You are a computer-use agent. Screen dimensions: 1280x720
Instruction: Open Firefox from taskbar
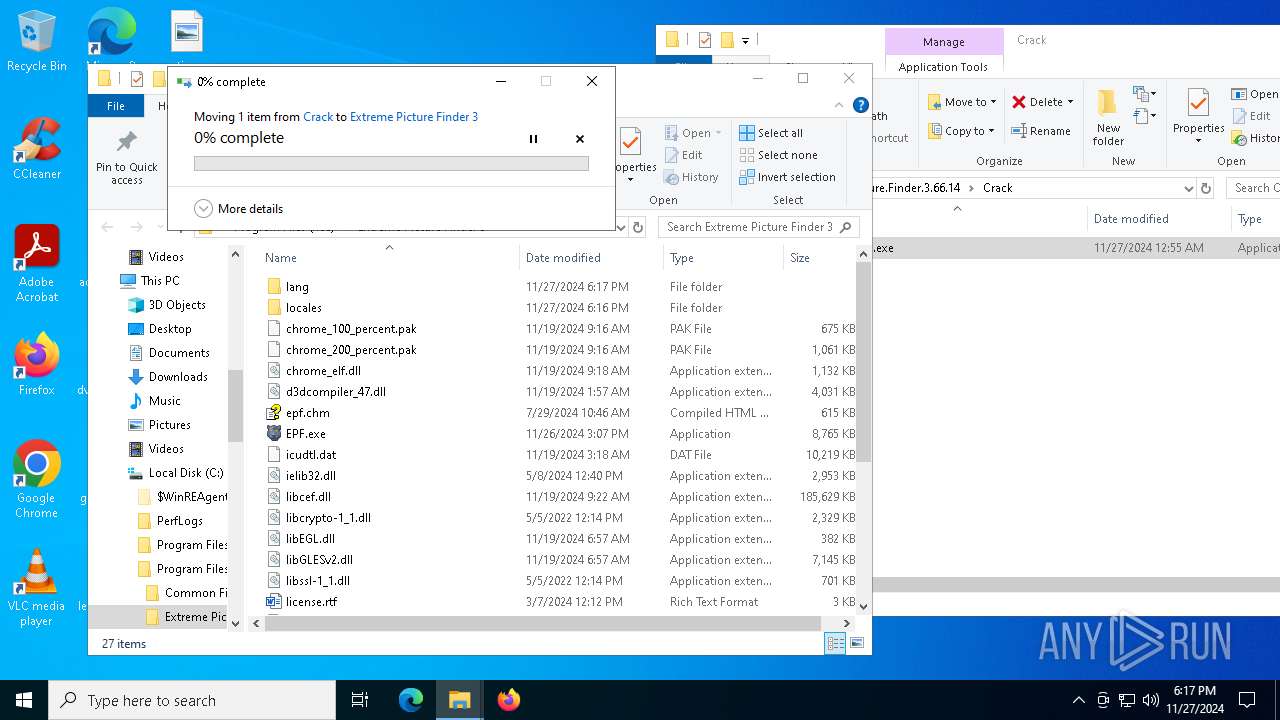click(508, 700)
